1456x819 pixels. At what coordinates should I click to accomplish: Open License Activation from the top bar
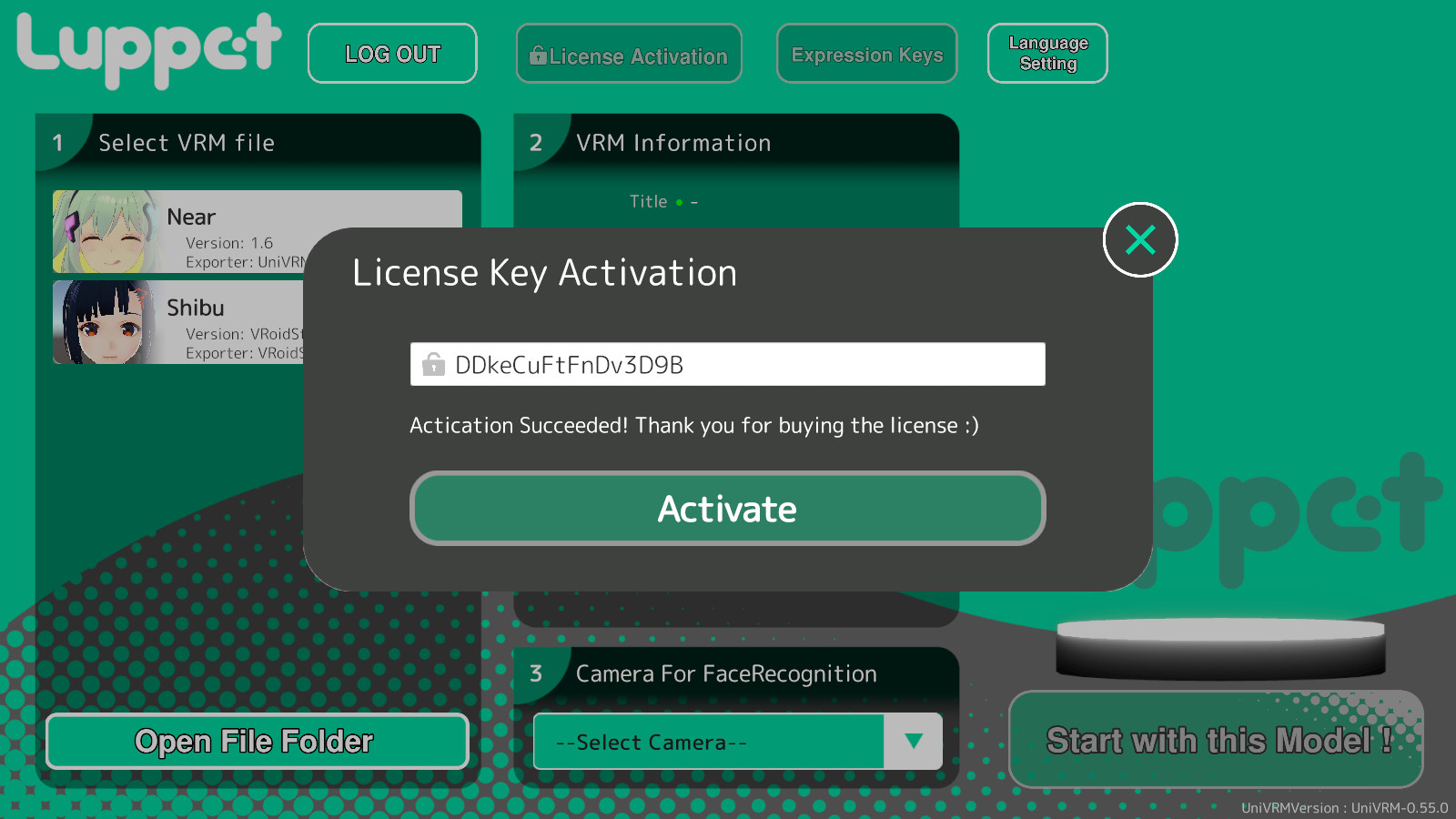coord(629,55)
